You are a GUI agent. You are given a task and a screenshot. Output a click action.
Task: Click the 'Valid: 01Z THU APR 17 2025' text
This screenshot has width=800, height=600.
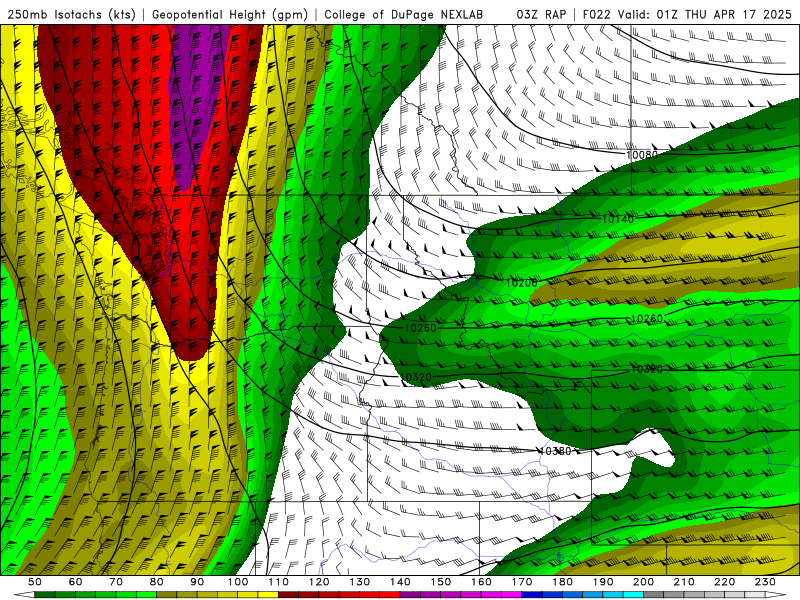(x=705, y=14)
